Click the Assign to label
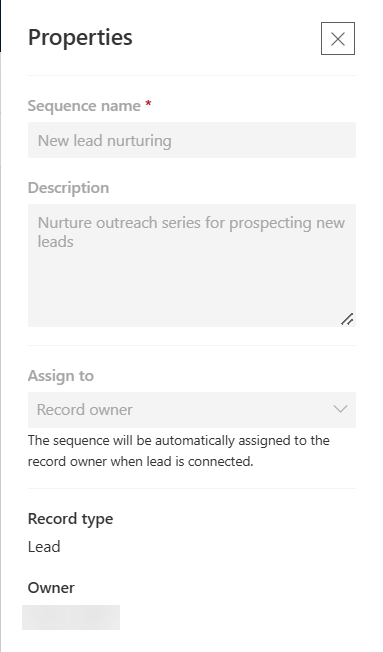383x652 pixels. coord(61,376)
